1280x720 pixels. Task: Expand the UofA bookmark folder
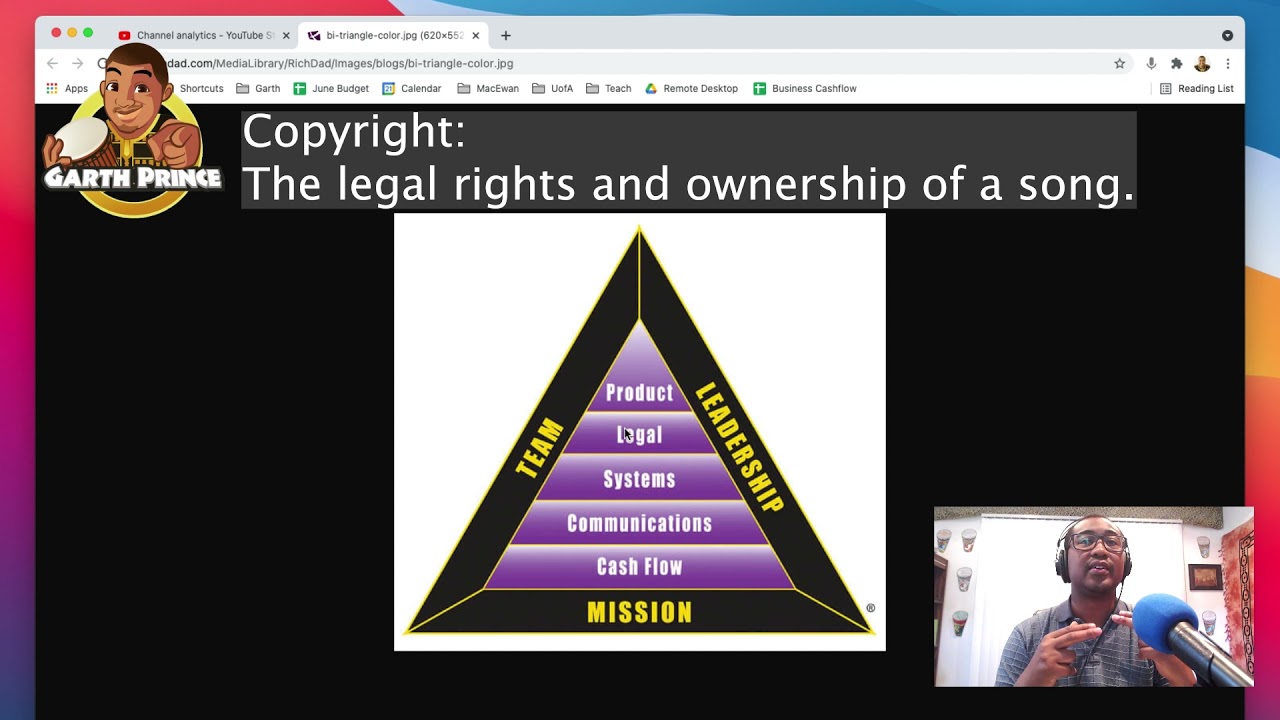click(553, 88)
